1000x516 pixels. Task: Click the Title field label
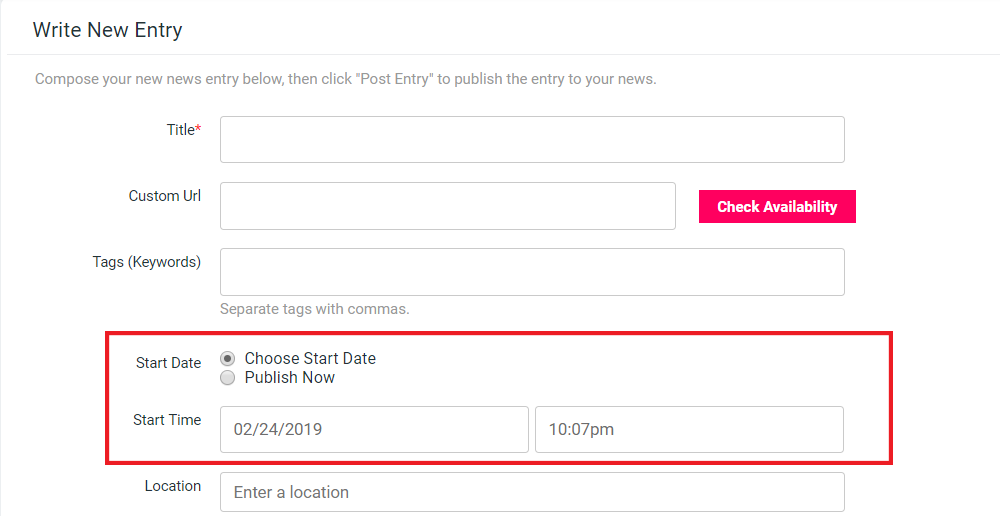pyautogui.click(x=183, y=130)
